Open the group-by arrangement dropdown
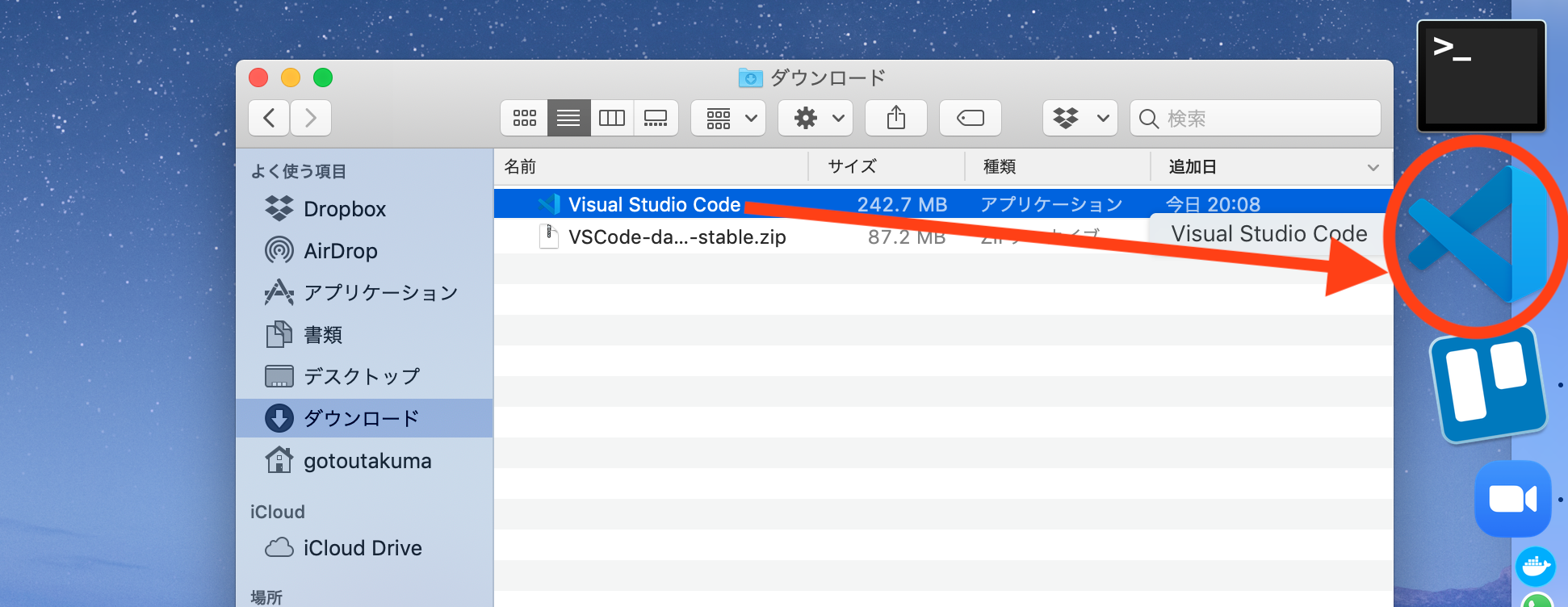This screenshot has width=1568, height=607. (728, 118)
